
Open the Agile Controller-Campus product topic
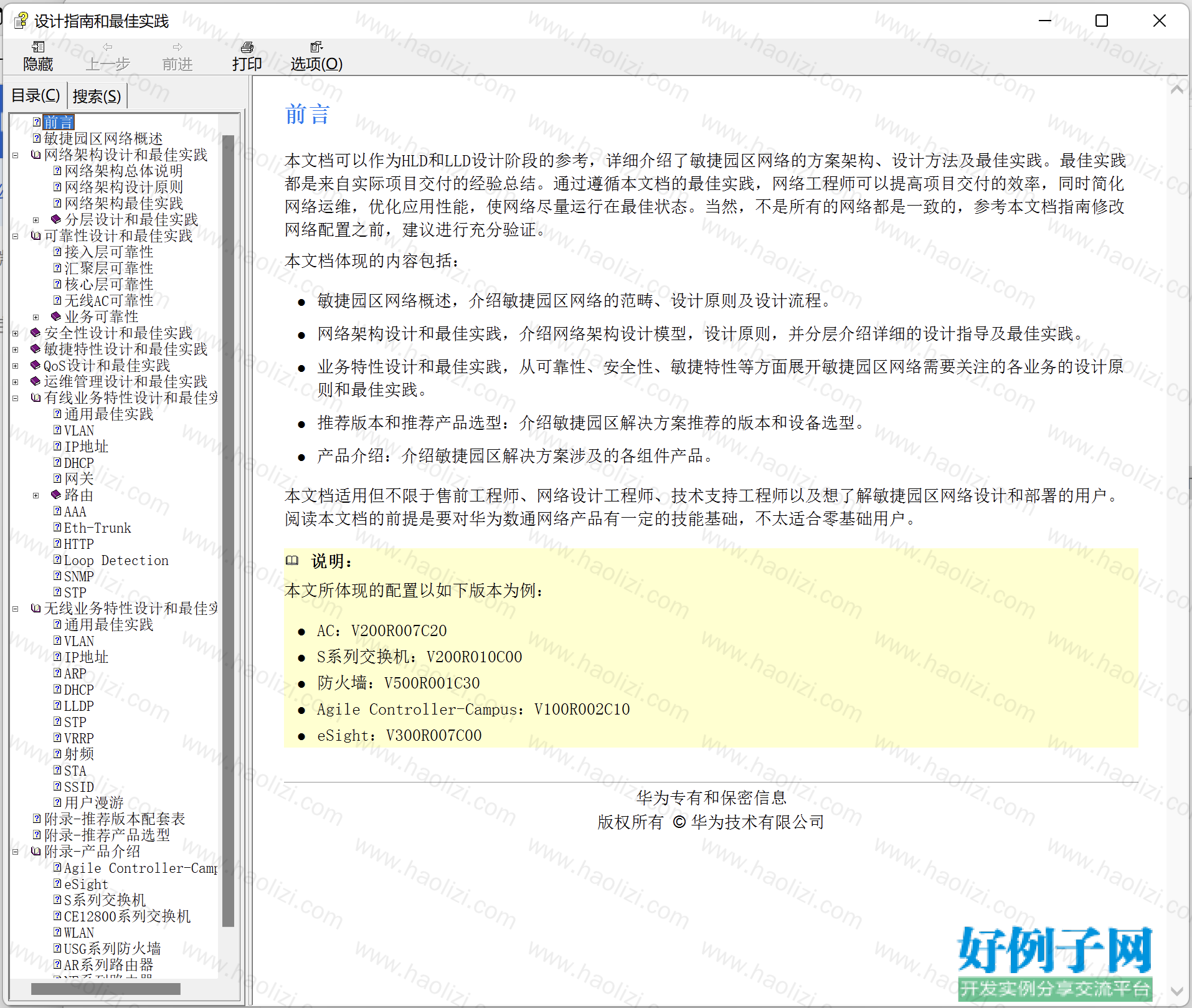141,868
